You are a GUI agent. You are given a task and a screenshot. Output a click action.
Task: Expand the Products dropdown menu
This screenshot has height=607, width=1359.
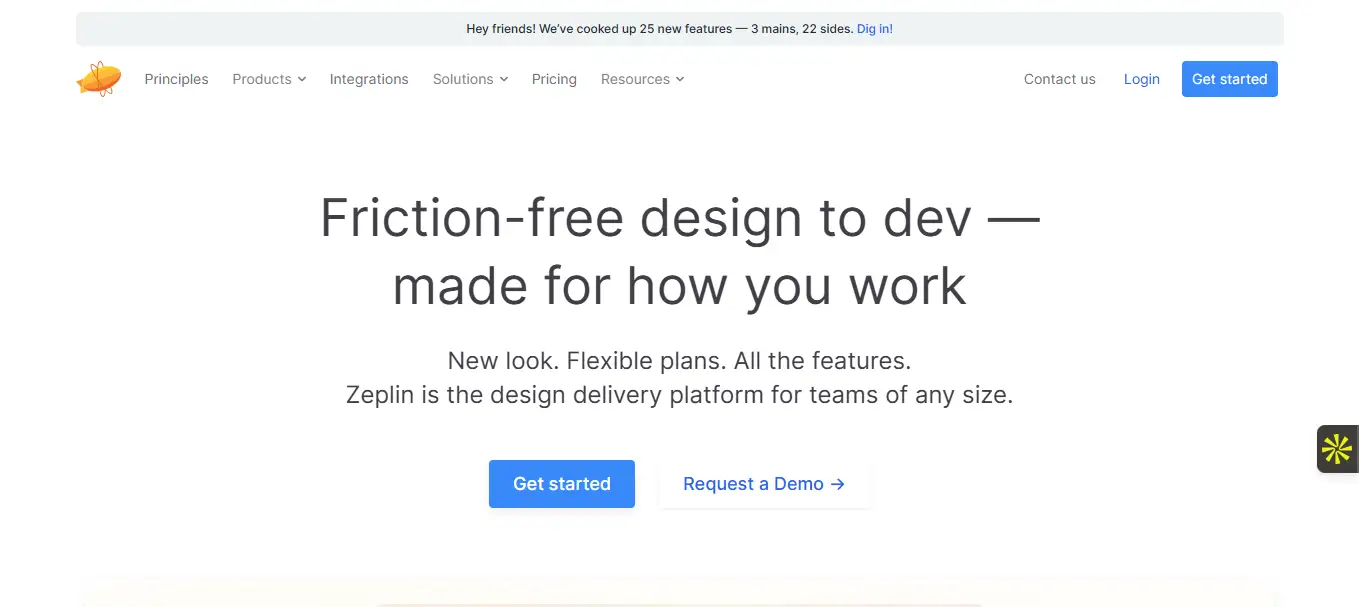269,79
